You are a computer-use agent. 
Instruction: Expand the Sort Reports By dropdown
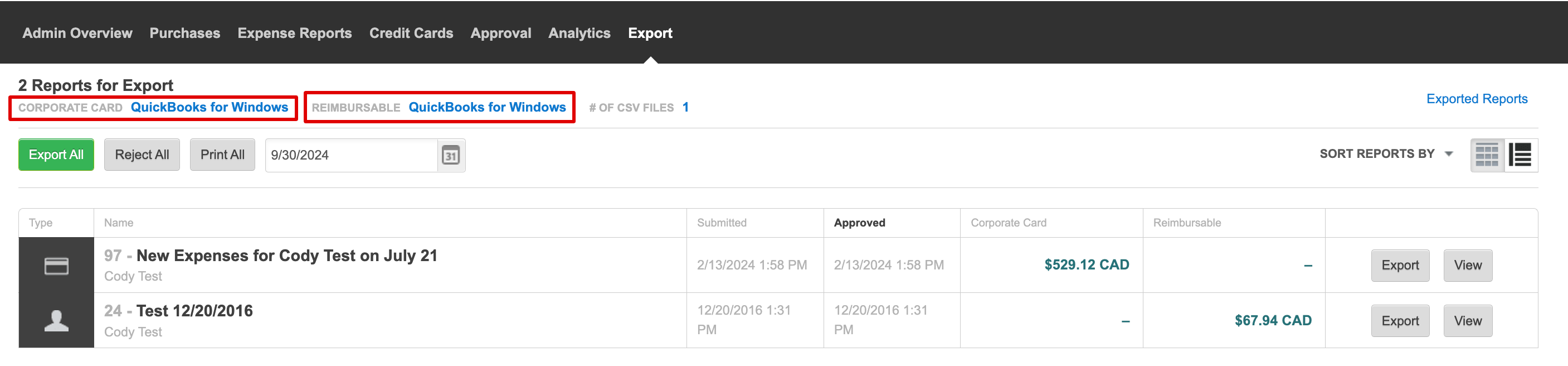[x=1386, y=154]
